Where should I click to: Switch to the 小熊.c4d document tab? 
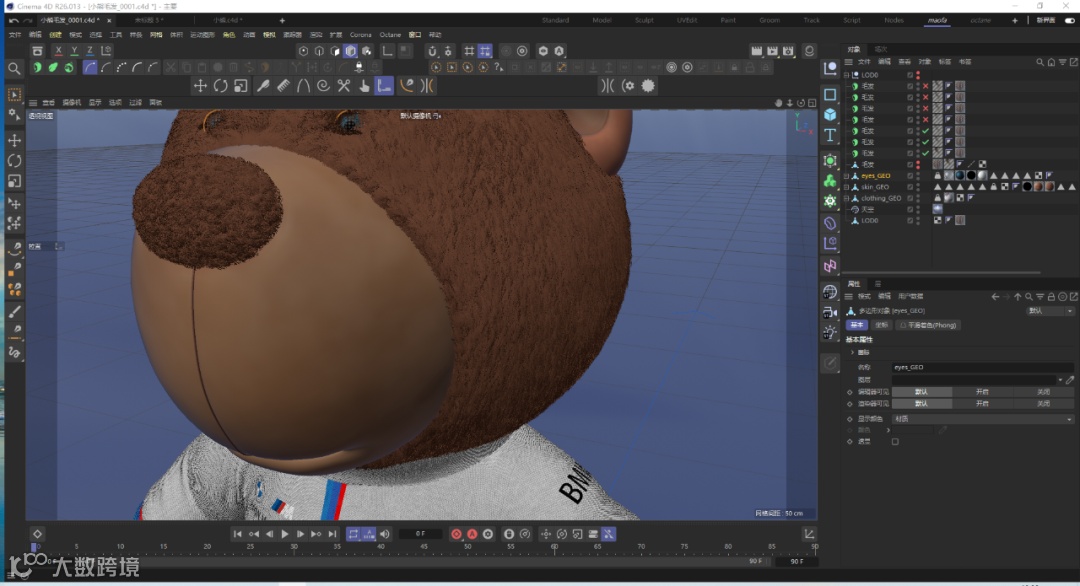click(x=227, y=21)
